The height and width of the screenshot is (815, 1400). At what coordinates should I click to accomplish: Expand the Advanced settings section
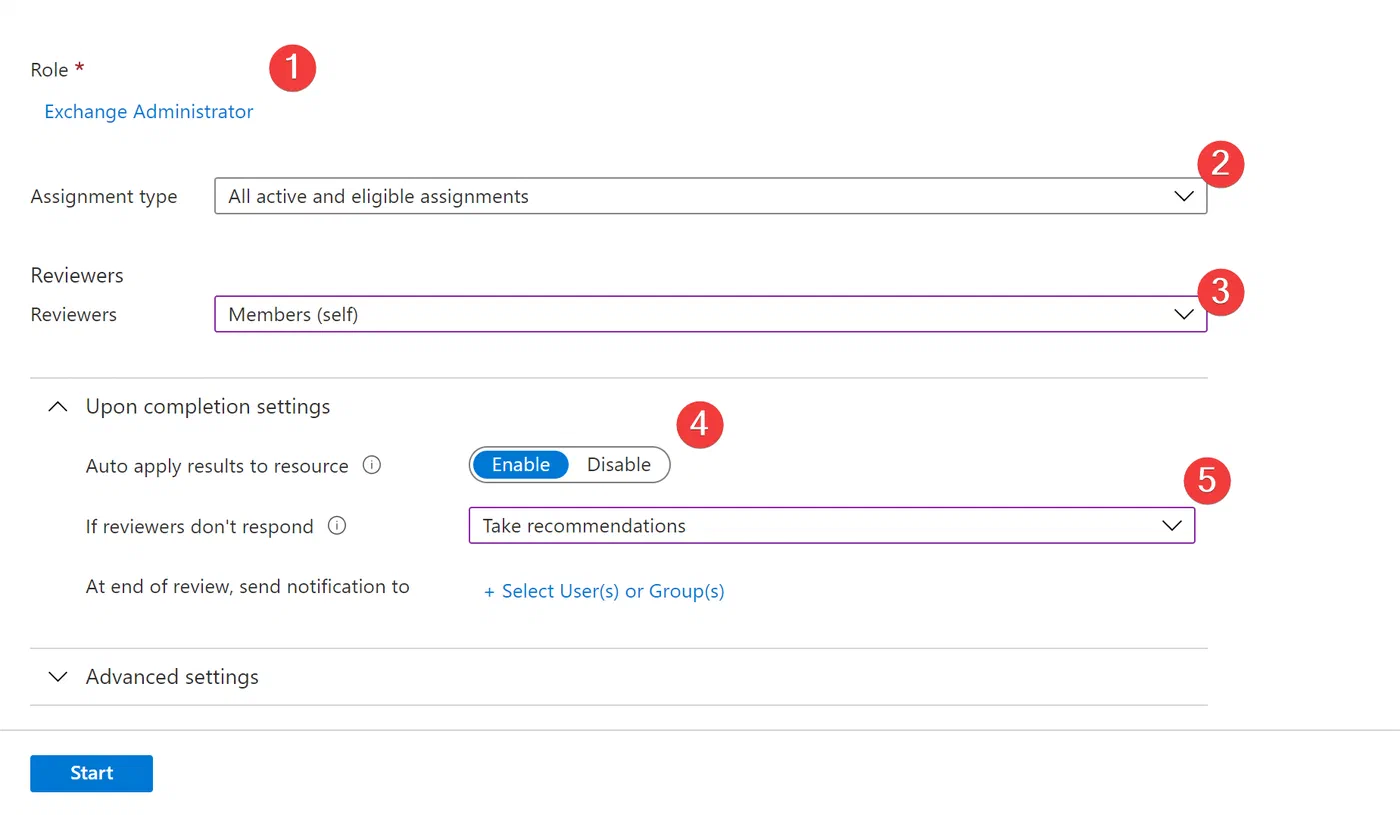[x=59, y=677]
